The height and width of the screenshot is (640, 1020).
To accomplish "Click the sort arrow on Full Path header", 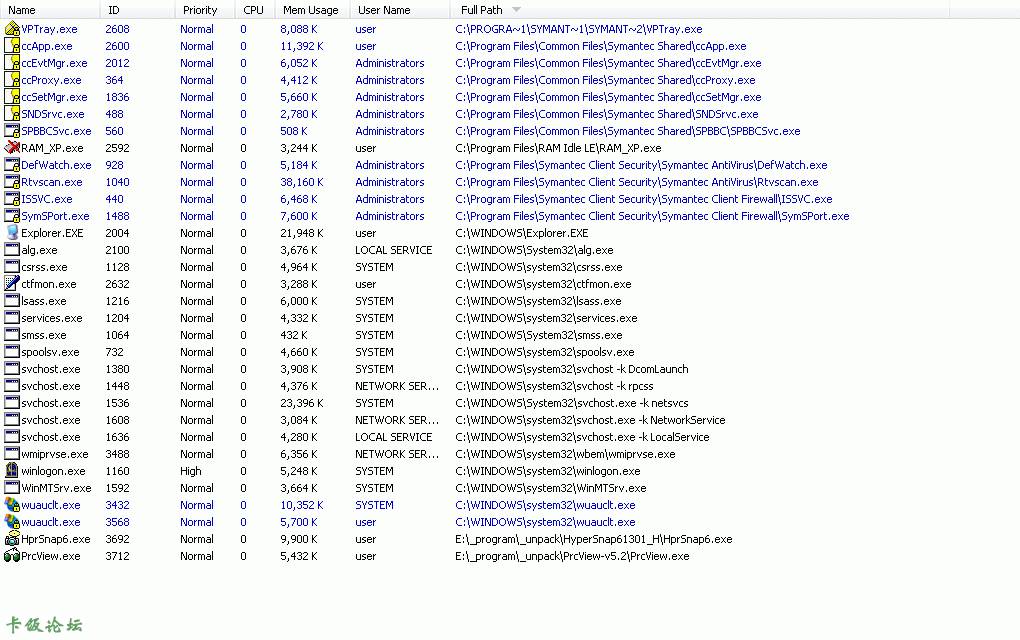I will pos(517,10).
